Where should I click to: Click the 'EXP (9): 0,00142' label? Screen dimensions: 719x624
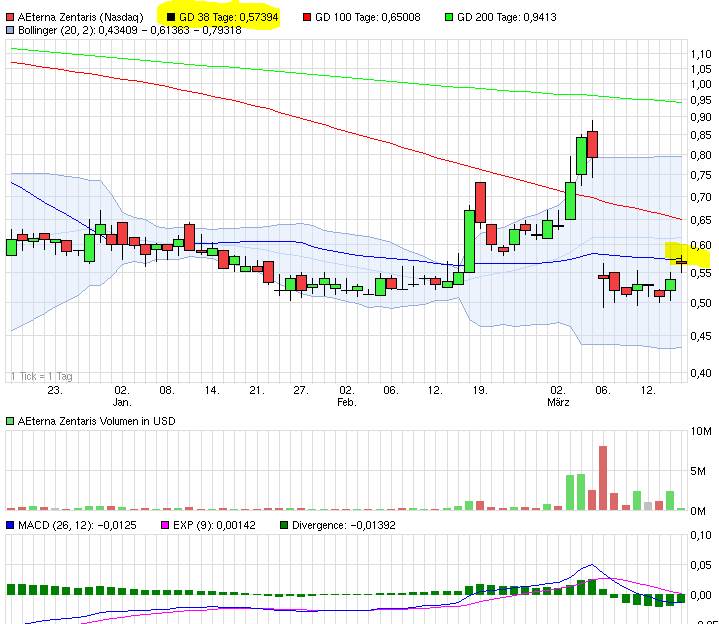coord(214,525)
